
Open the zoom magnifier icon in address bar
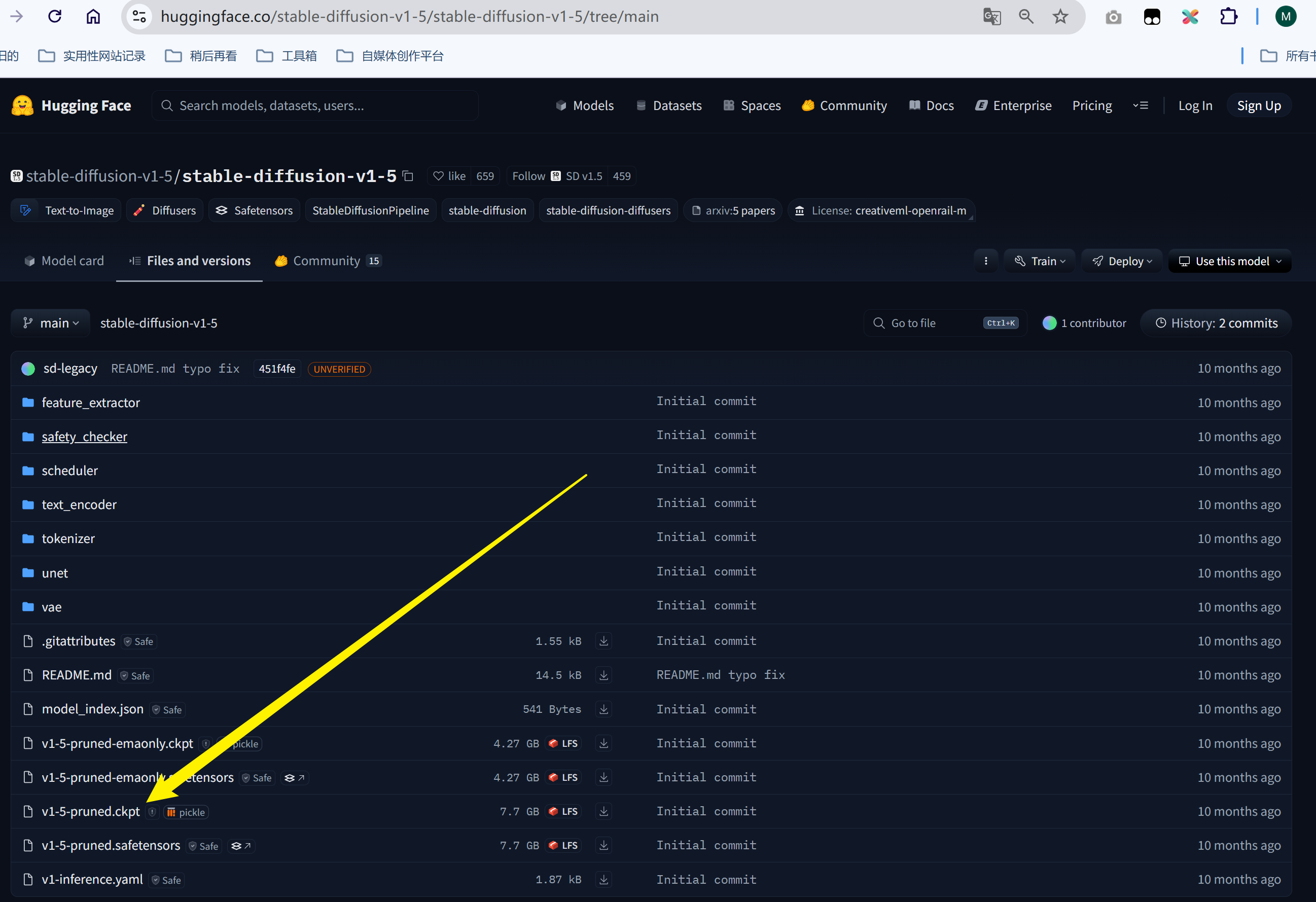tap(1026, 16)
